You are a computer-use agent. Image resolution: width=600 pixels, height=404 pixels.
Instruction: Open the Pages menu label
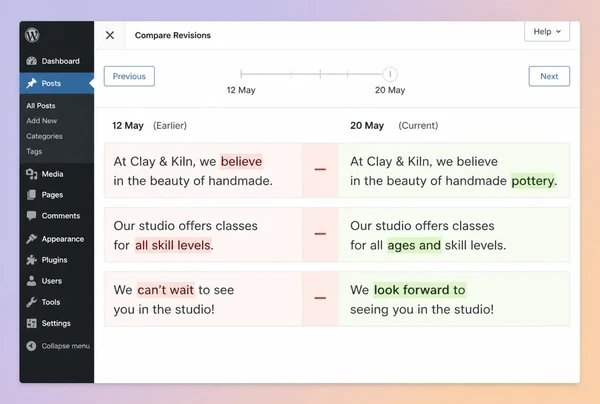[x=52, y=195]
